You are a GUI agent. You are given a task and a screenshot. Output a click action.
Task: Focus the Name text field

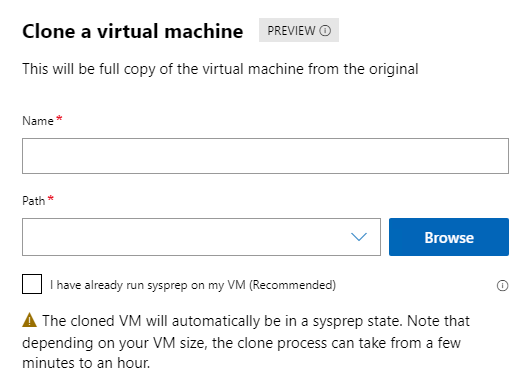pos(265,156)
